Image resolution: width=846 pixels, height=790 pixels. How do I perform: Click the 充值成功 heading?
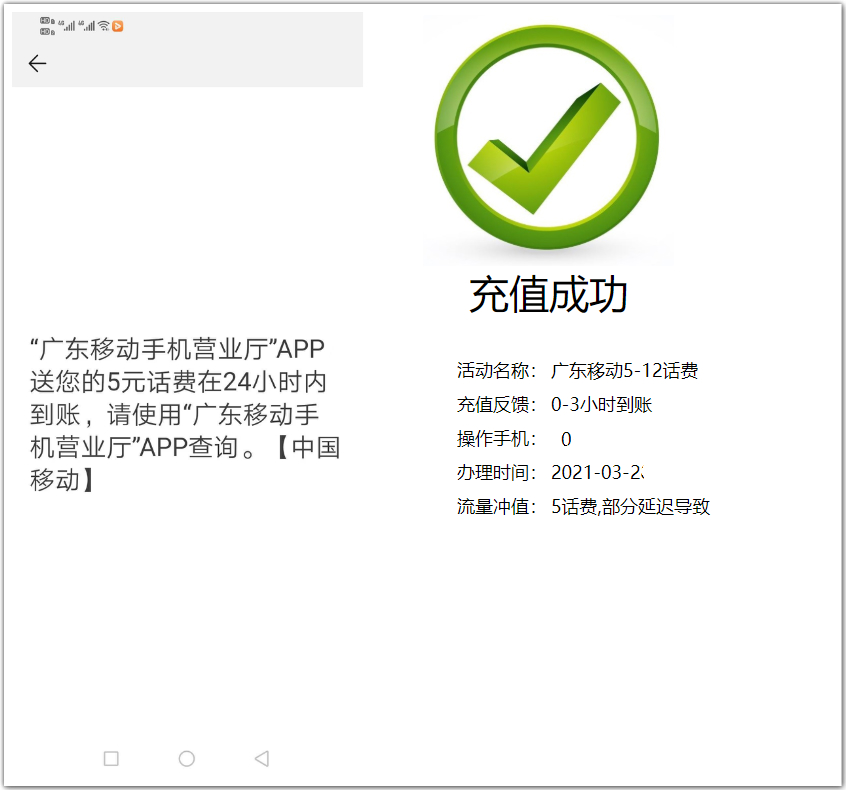[548, 295]
